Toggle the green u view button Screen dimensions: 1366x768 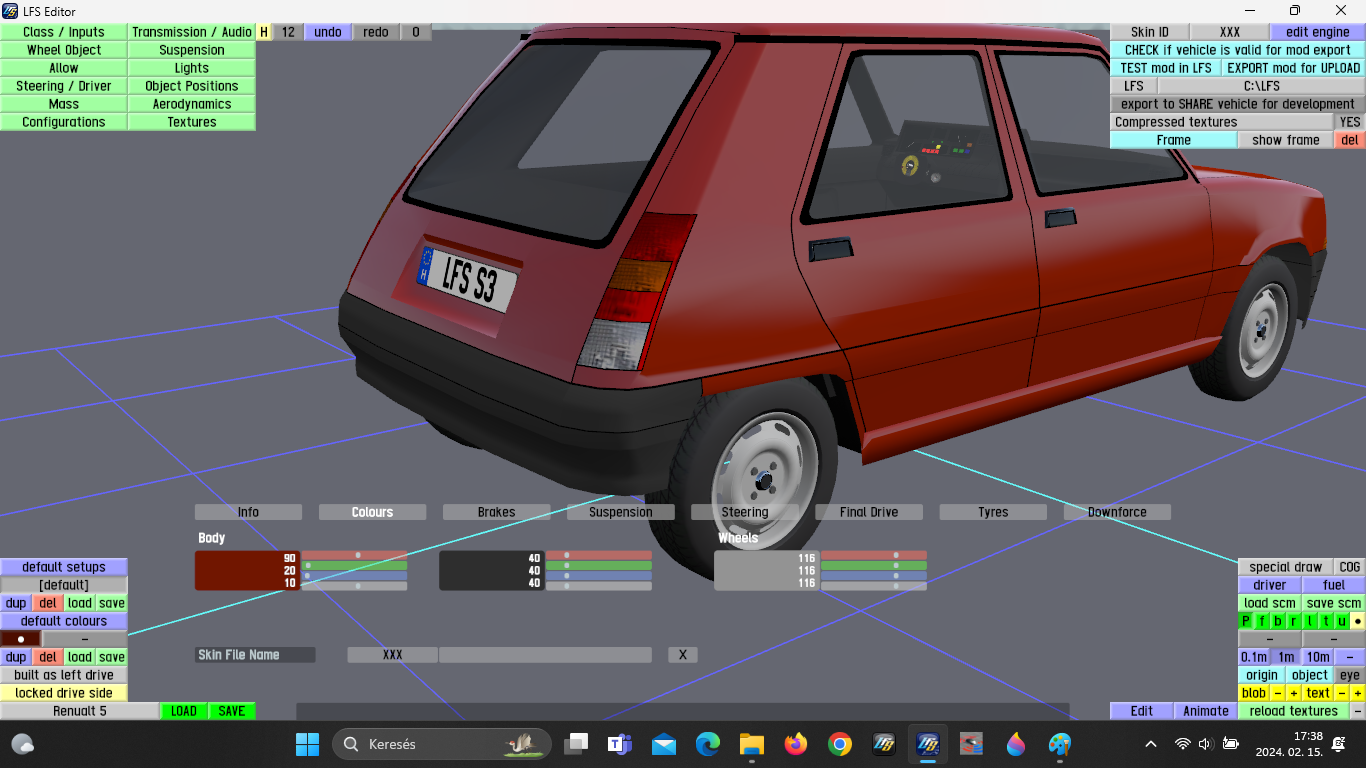click(1342, 621)
